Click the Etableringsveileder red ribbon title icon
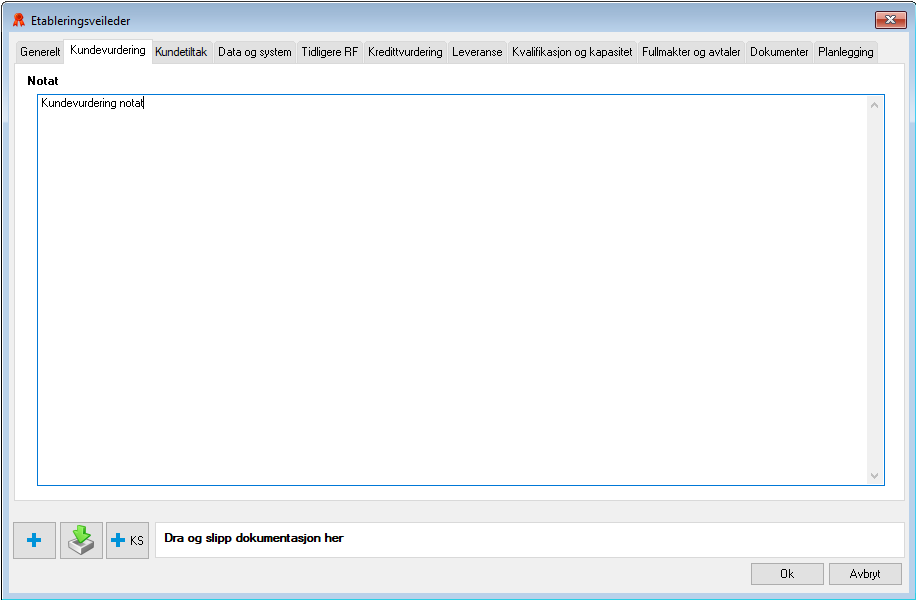Viewport: 916px width, 600px height. pyautogui.click(x=19, y=20)
